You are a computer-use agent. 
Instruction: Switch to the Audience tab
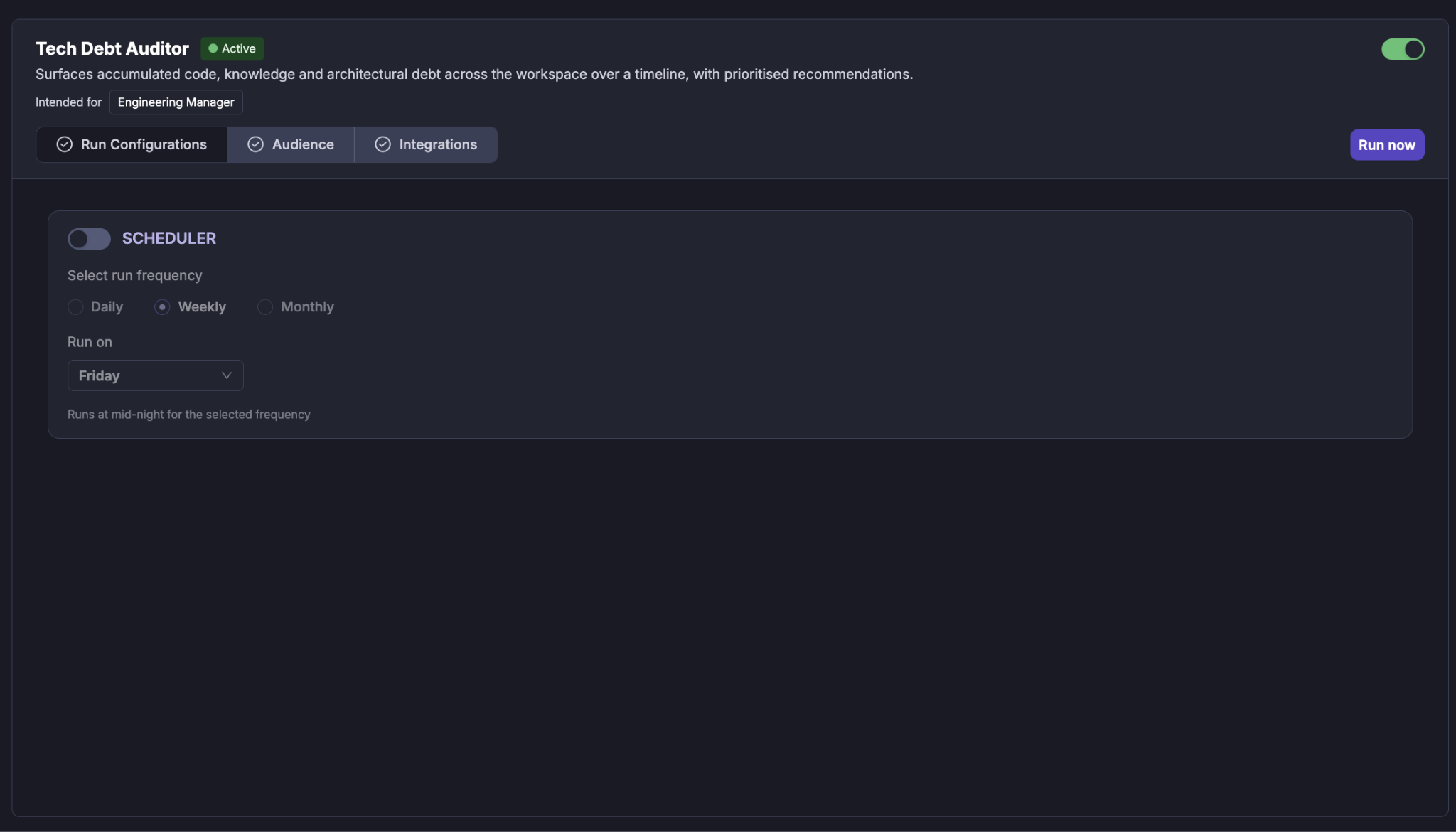[291, 144]
